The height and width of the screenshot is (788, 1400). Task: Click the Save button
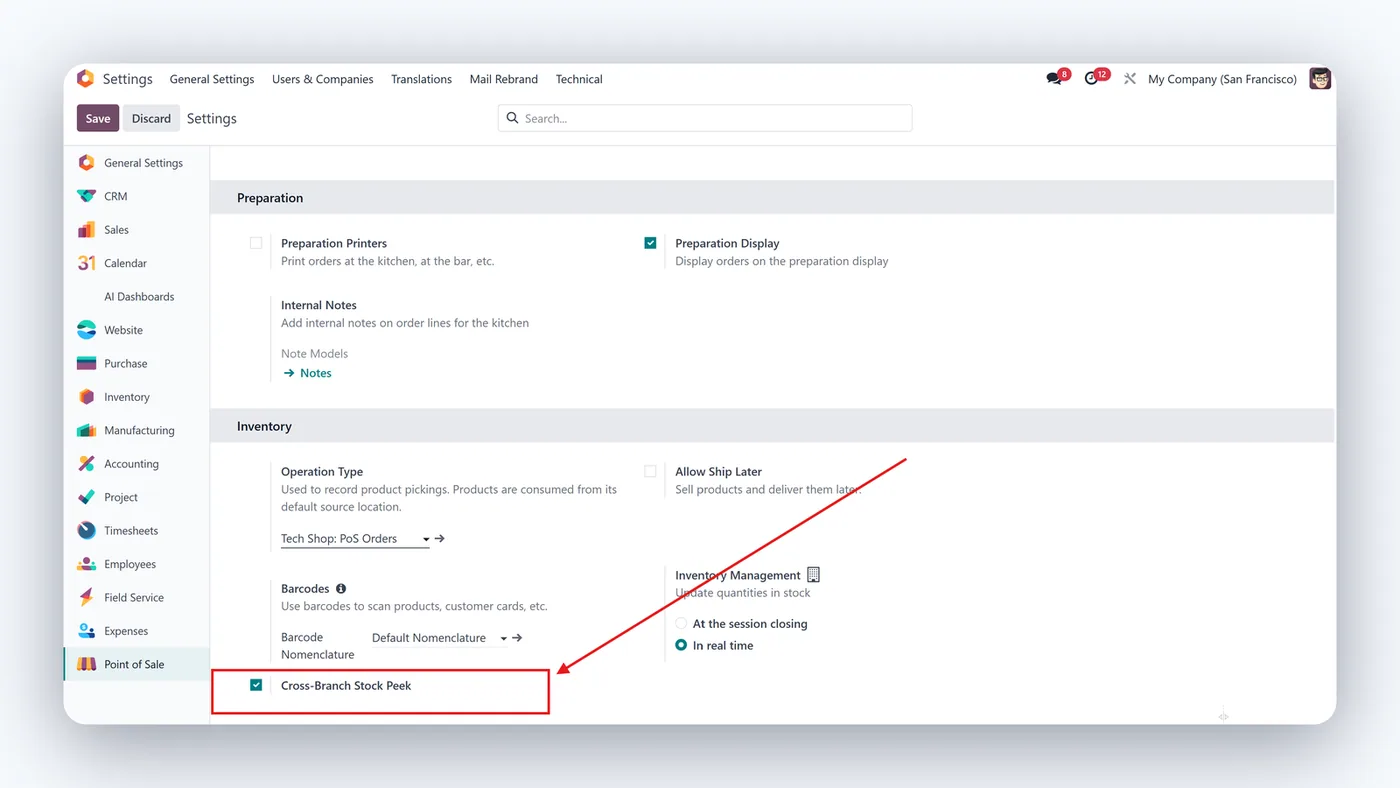(x=98, y=118)
